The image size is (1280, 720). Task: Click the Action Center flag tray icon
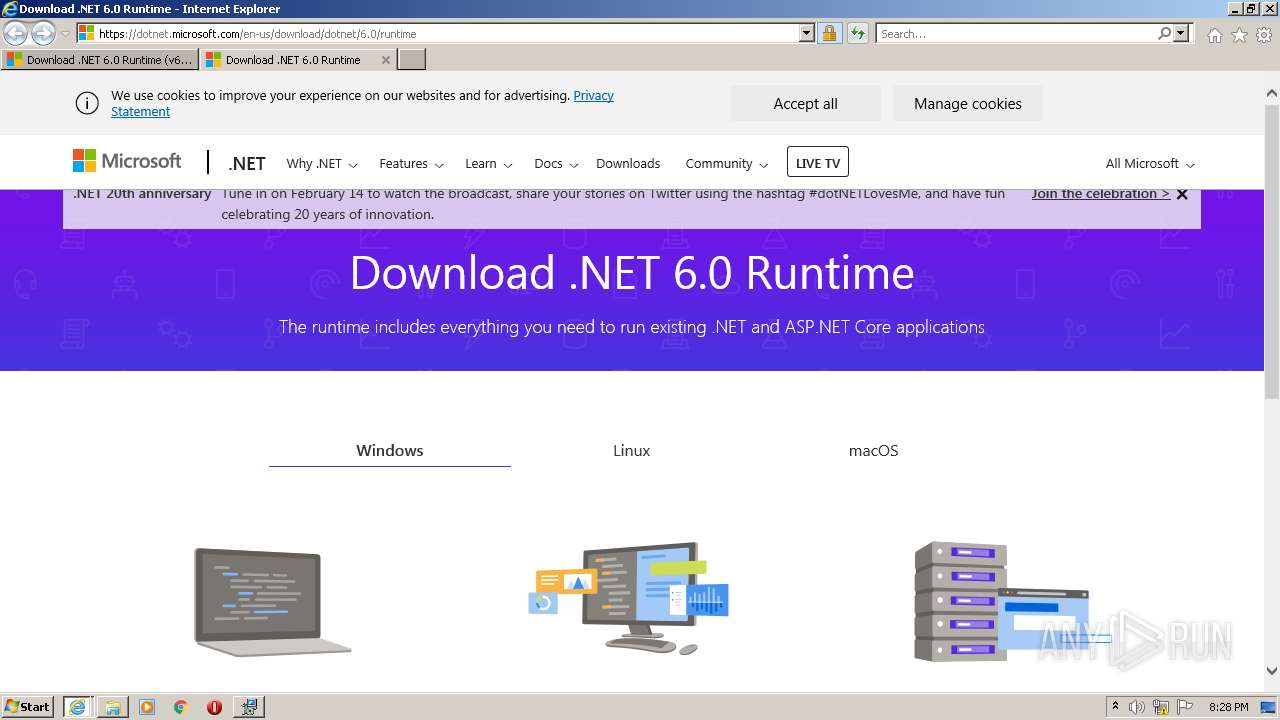pyautogui.click(x=1185, y=707)
